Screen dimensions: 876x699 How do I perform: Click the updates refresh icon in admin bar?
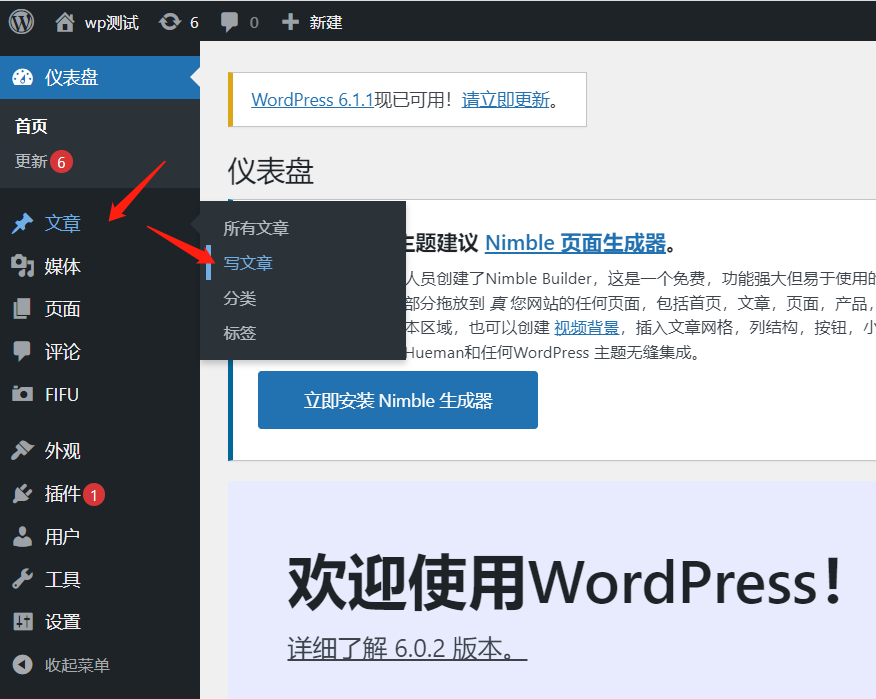[x=170, y=22]
